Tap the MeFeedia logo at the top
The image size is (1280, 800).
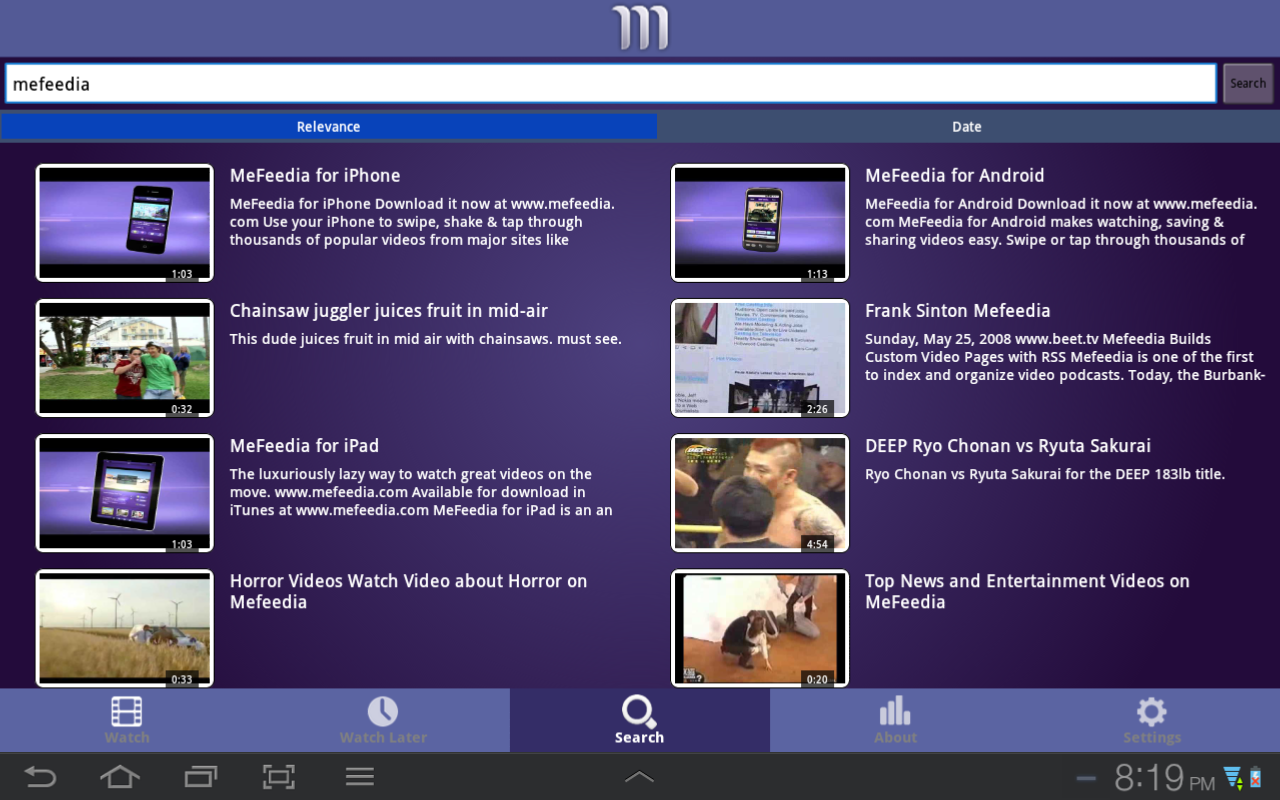[640, 28]
